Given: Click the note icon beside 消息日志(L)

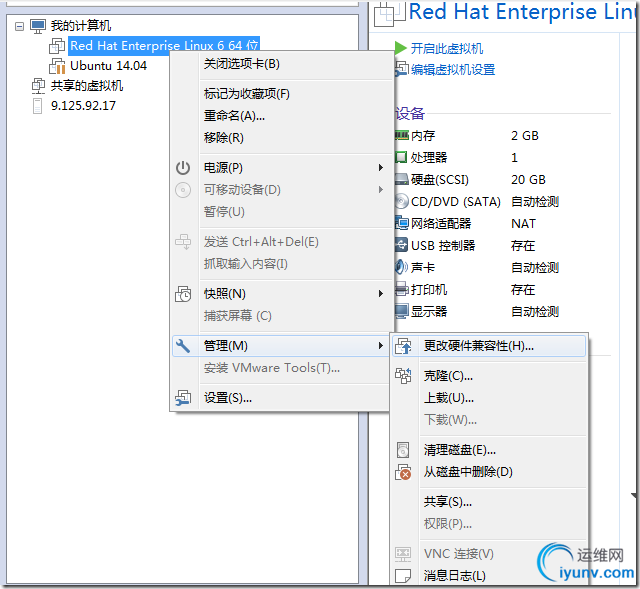Looking at the screenshot, I should tap(403, 576).
